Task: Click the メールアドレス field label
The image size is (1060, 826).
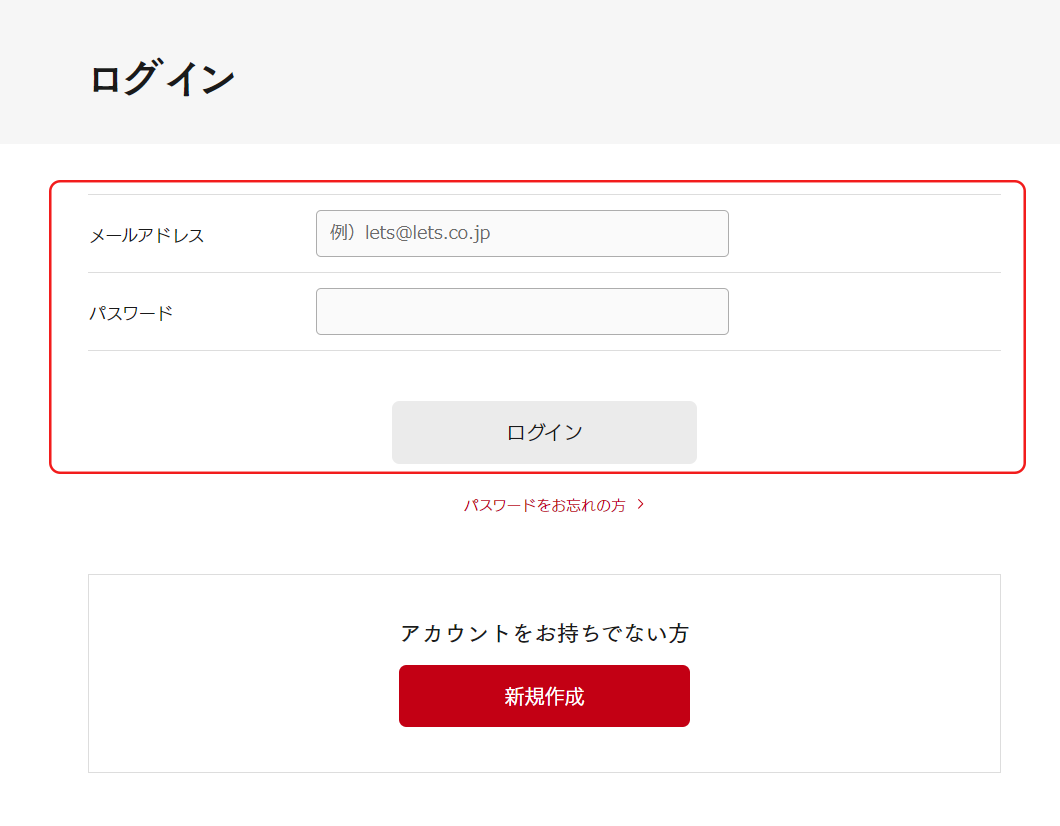Action: (x=147, y=236)
